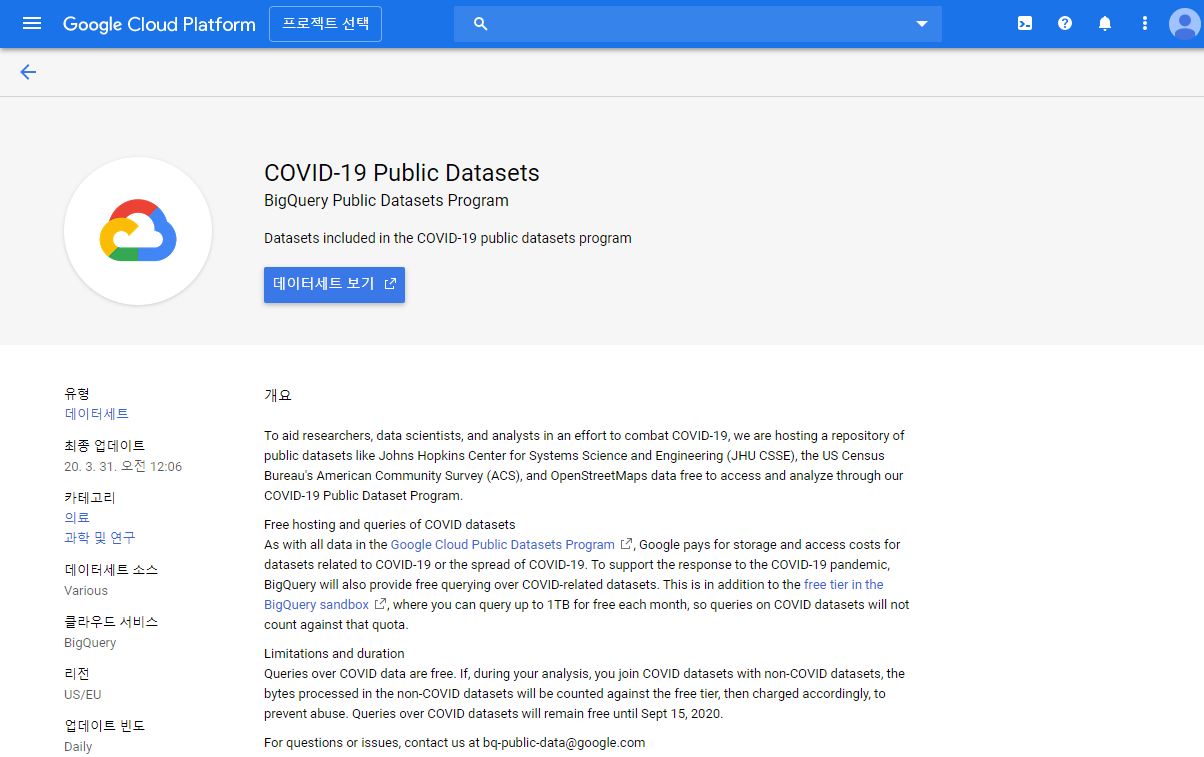Image resolution: width=1204 pixels, height=757 pixels.
Task: Activate the Cloud Shell terminal
Action: tap(1024, 23)
